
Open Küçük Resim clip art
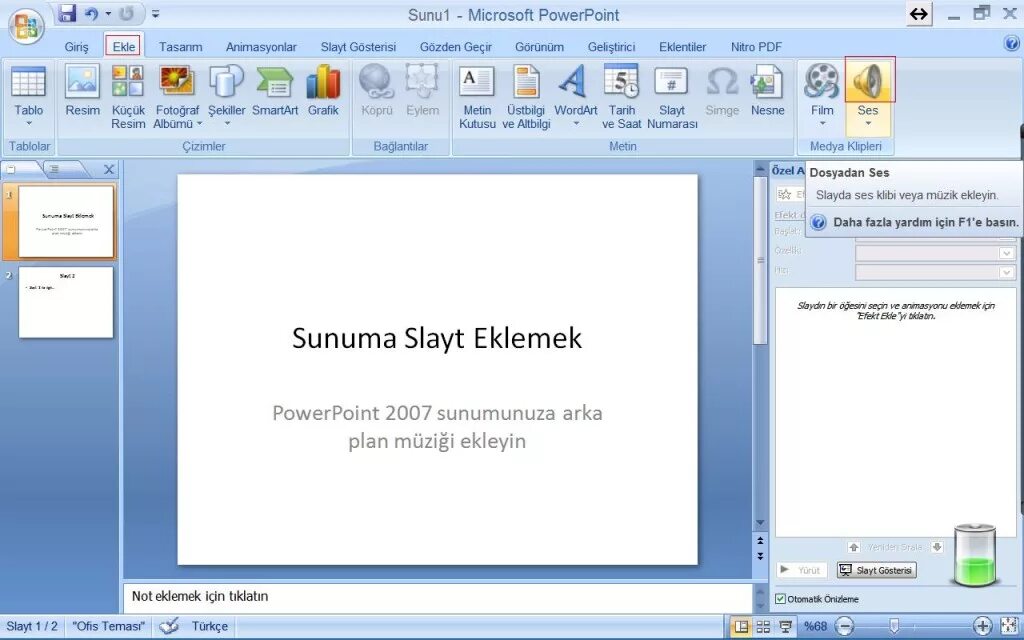[128, 97]
